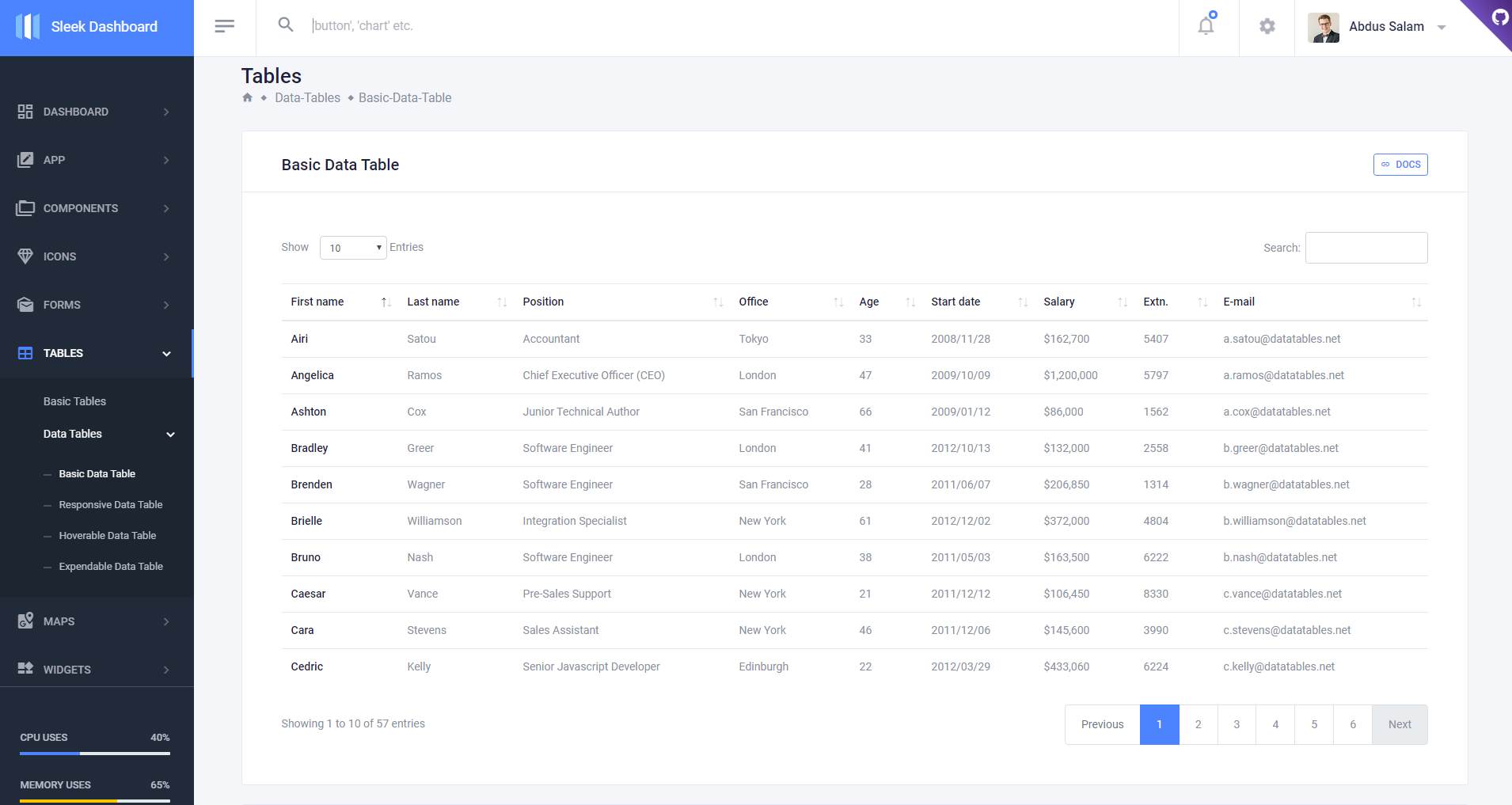The width and height of the screenshot is (1512, 805).
Task: Collapse the Tables menu chevron
Action: pyautogui.click(x=167, y=354)
